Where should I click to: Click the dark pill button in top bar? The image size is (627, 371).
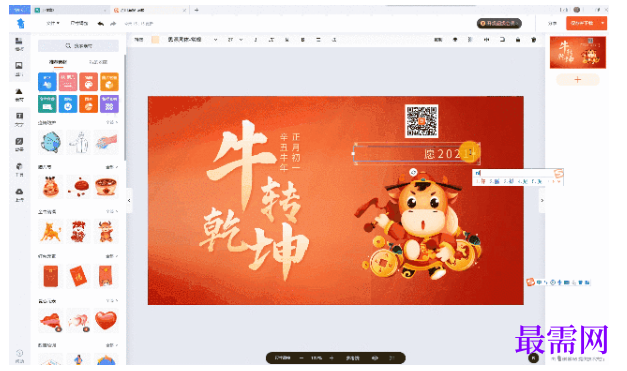click(x=499, y=23)
